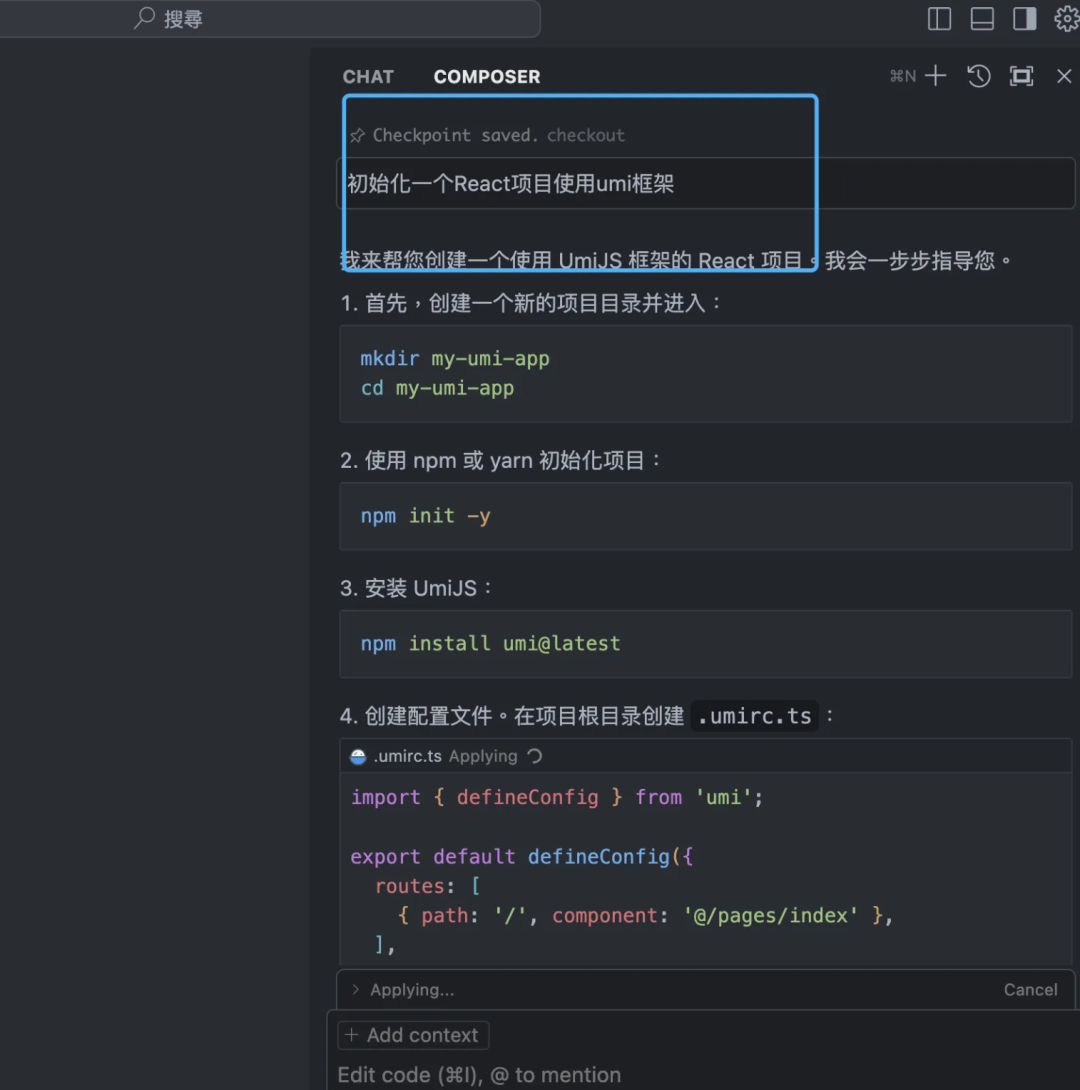Viewport: 1080px width, 1090px height.
Task: Switch to the CHAT tab
Action: click(x=368, y=76)
